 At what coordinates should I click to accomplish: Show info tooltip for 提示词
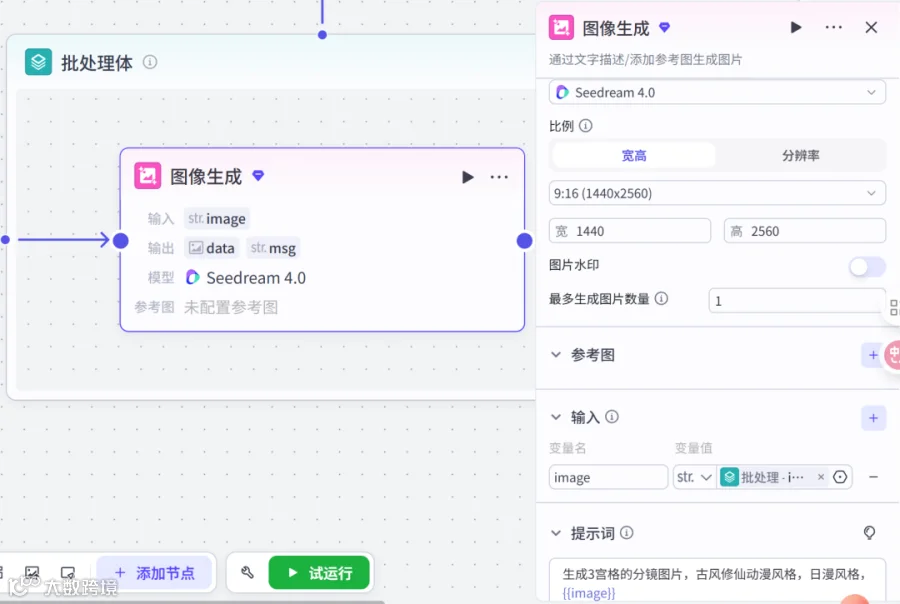click(x=627, y=533)
